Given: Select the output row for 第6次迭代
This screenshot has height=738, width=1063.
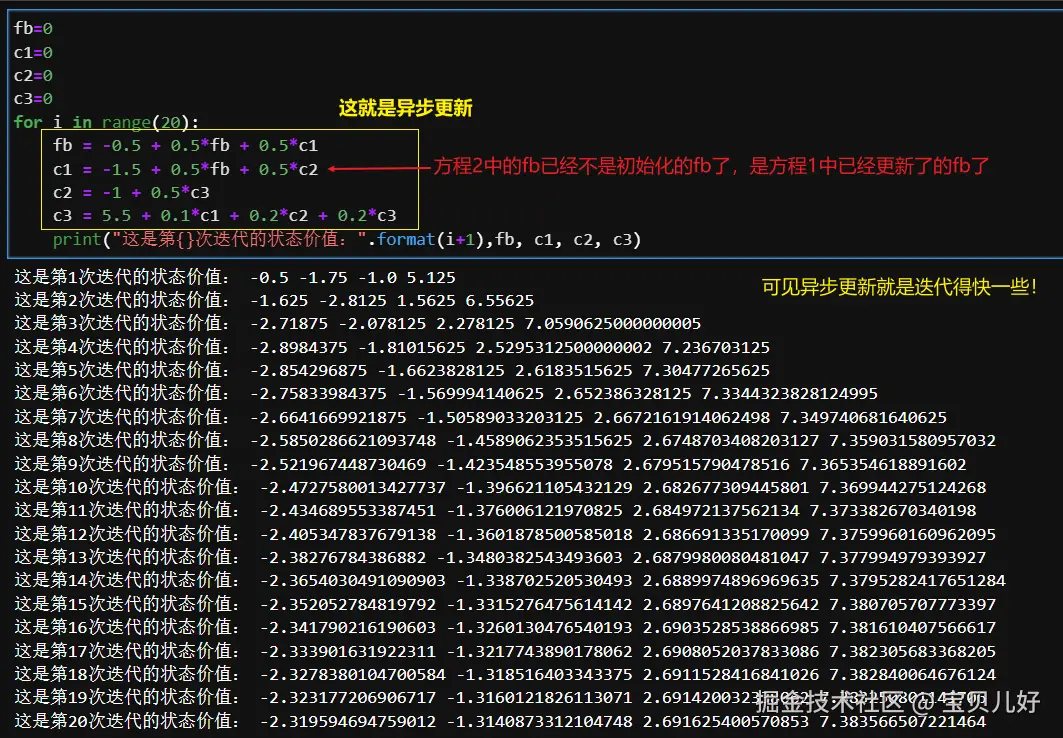Looking at the screenshot, I should click(x=445, y=393).
